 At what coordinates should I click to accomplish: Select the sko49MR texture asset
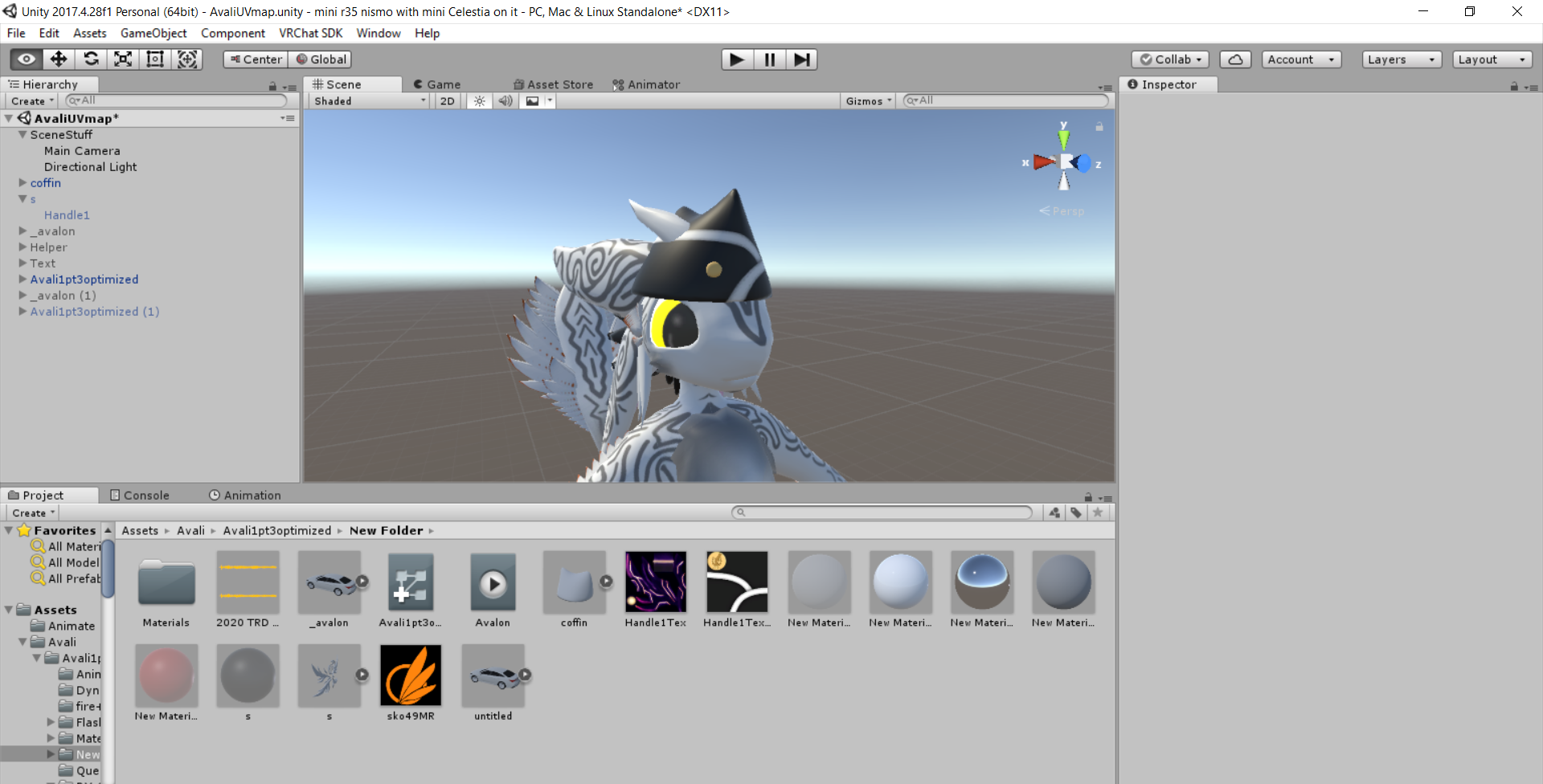click(x=411, y=683)
